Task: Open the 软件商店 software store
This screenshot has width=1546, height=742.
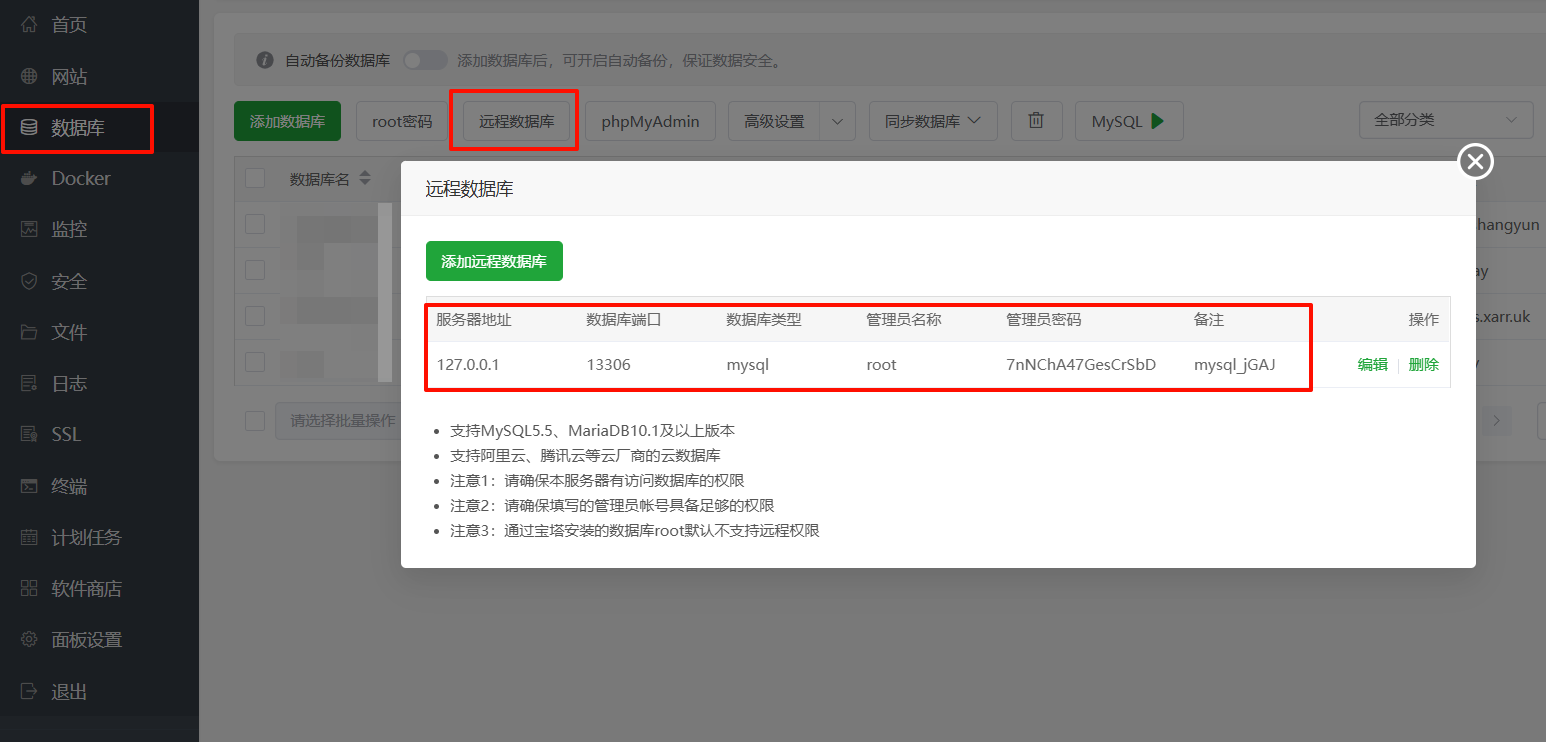Action: point(80,588)
